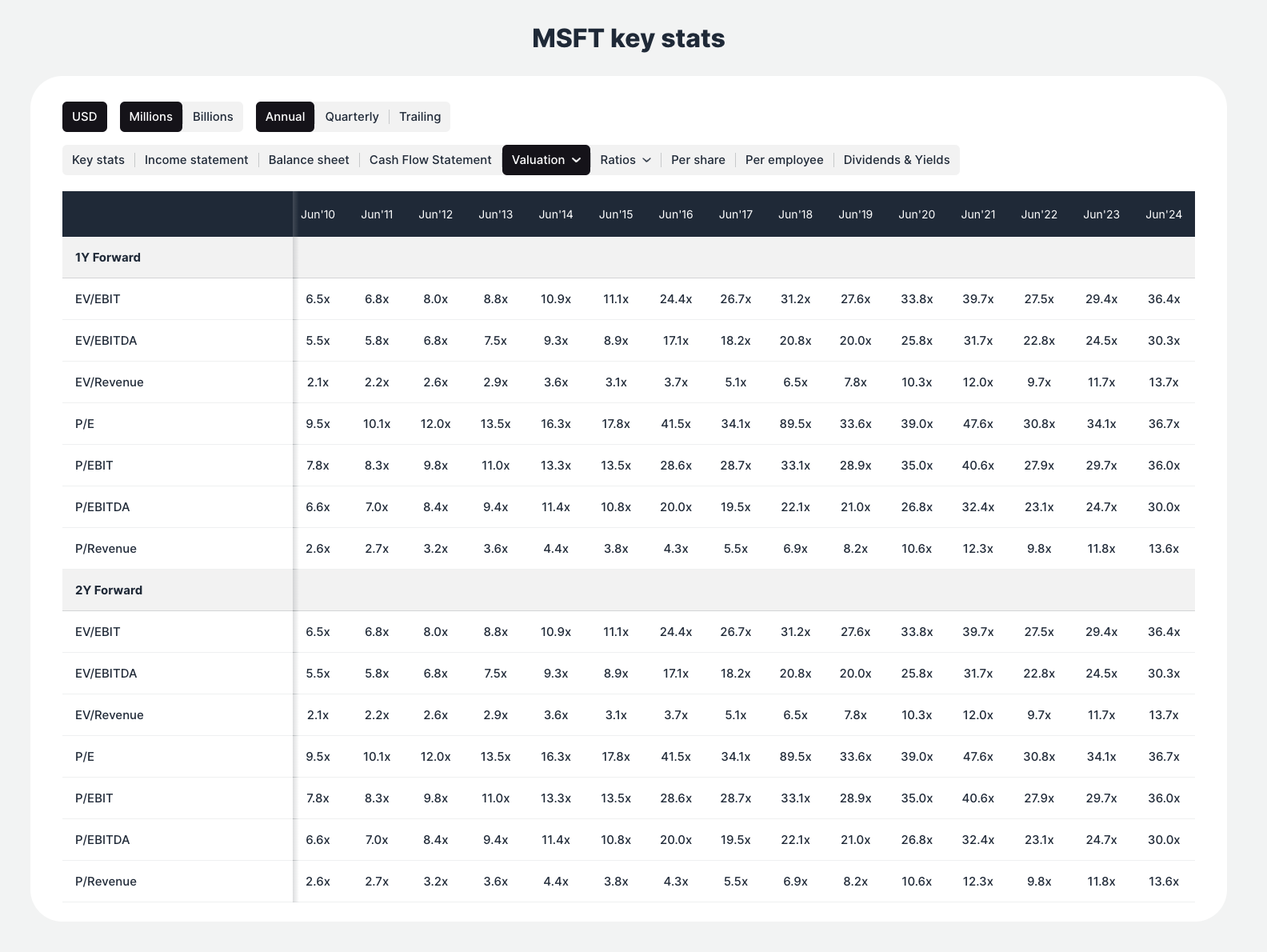
Task: Click P/EBITDA row label under 1Y Forward
Action: (x=102, y=507)
